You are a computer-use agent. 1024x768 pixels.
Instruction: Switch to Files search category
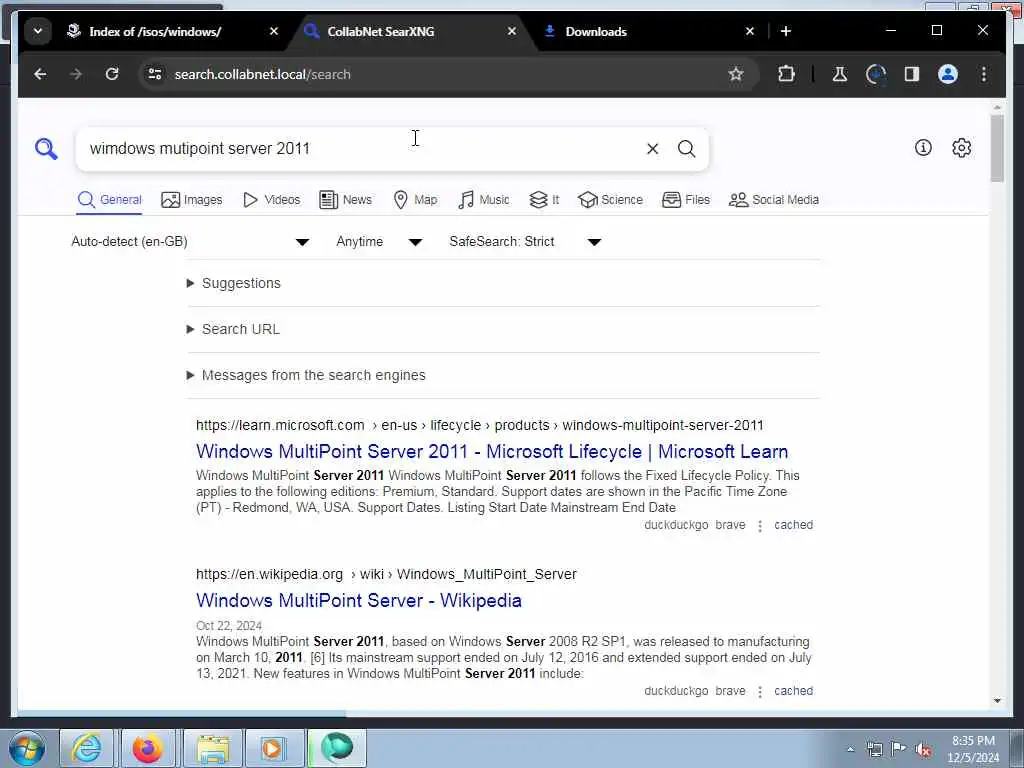(686, 200)
